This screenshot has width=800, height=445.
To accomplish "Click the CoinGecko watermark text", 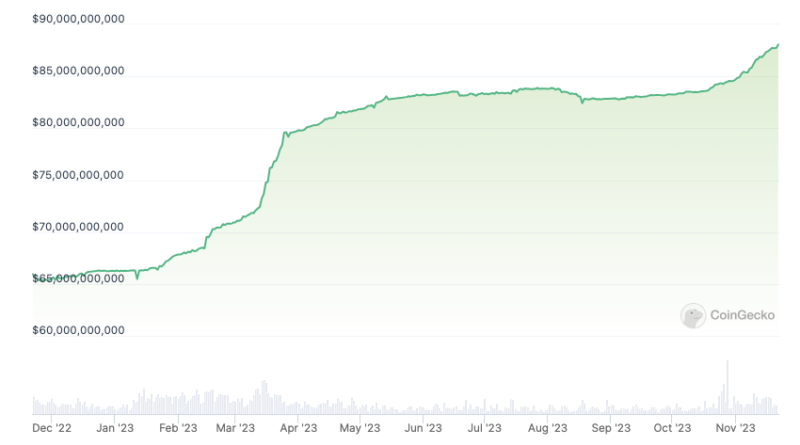I will coord(742,316).
